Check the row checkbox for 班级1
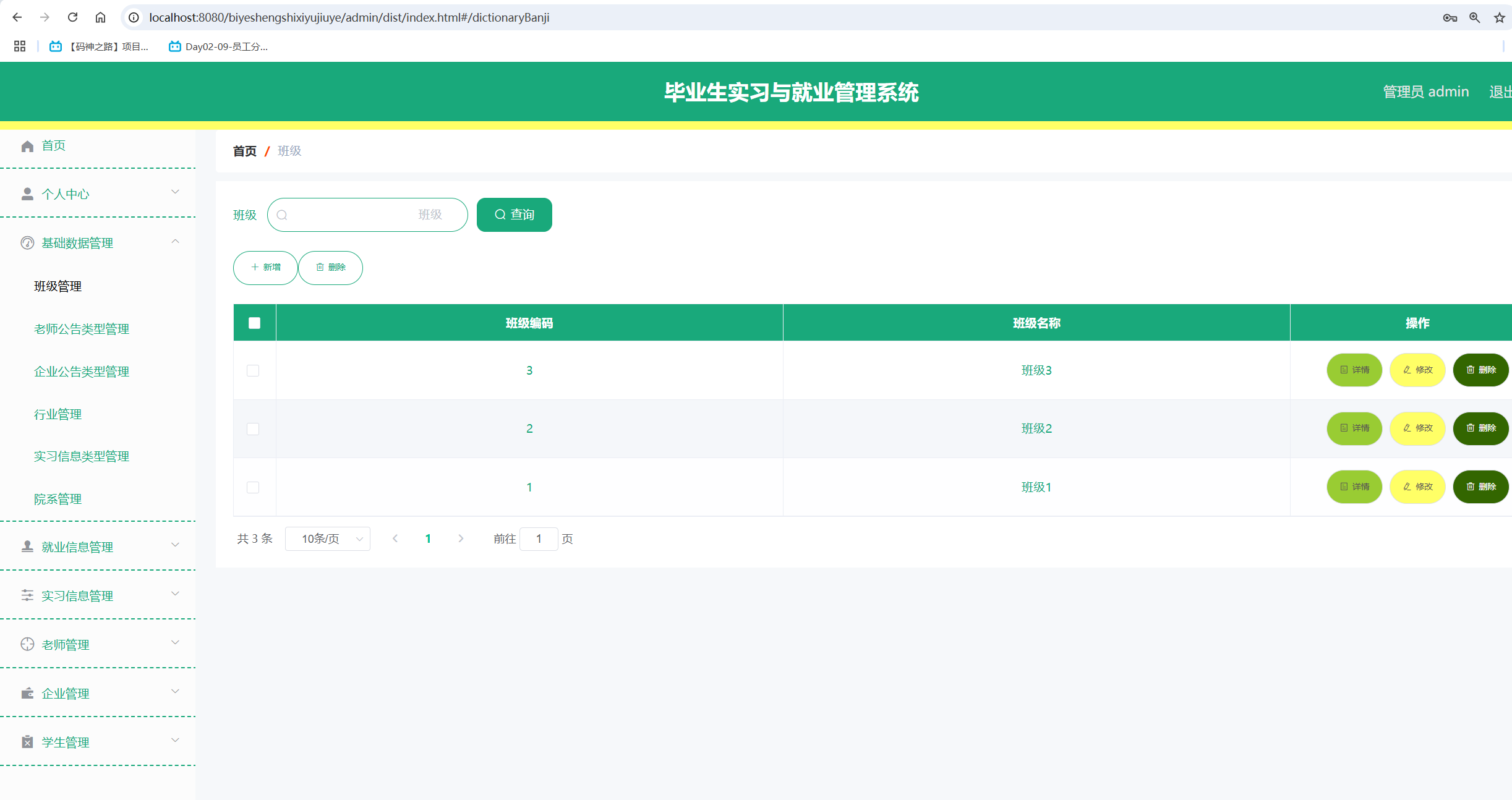This screenshot has width=1512, height=800. click(x=253, y=487)
